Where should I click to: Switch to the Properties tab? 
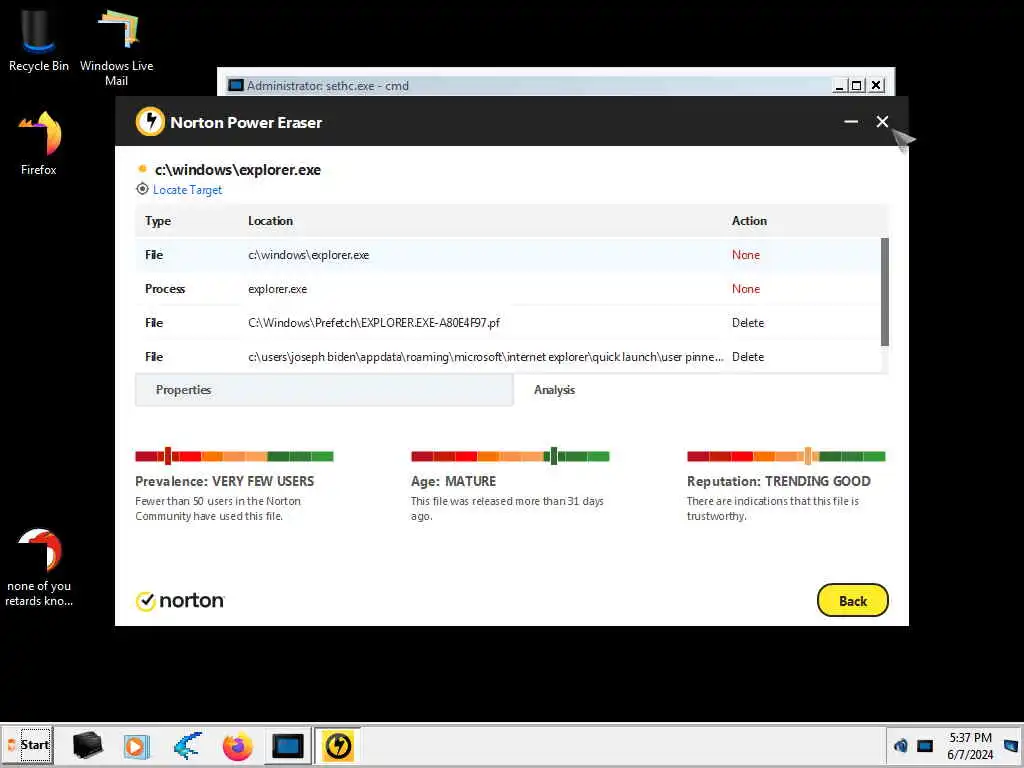click(x=324, y=390)
